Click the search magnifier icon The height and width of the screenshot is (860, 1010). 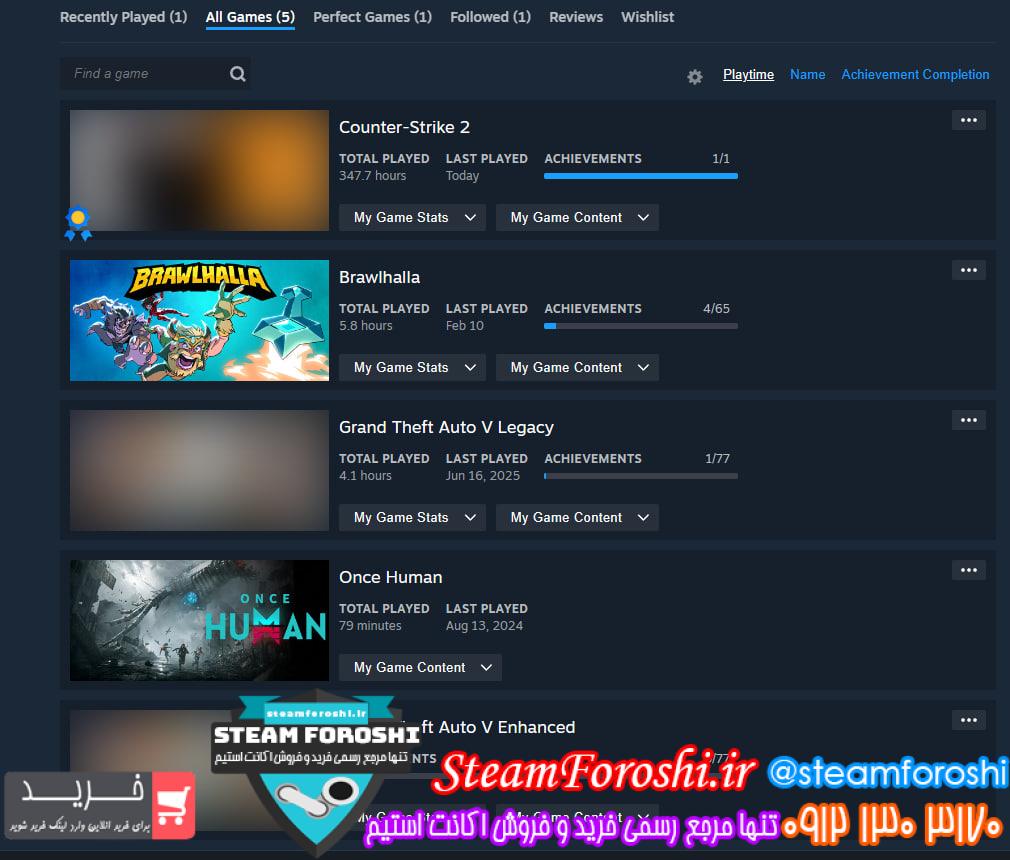[x=238, y=74]
